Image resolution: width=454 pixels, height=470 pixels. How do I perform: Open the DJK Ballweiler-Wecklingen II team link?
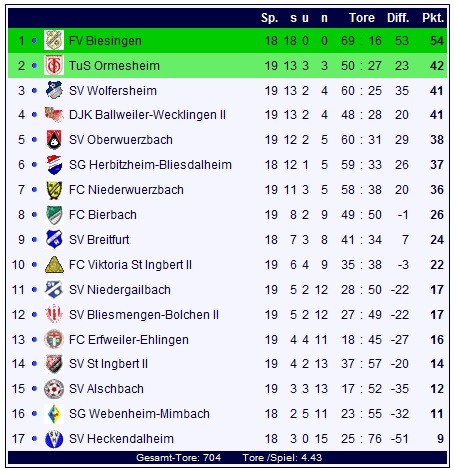click(x=147, y=115)
